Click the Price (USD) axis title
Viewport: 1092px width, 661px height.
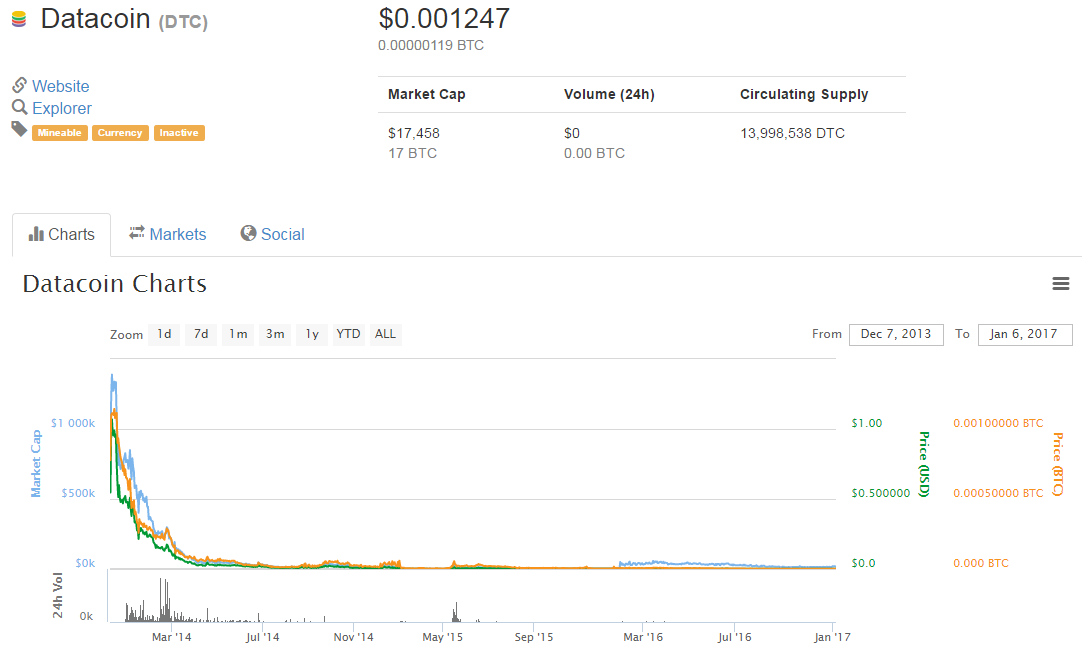click(x=924, y=464)
